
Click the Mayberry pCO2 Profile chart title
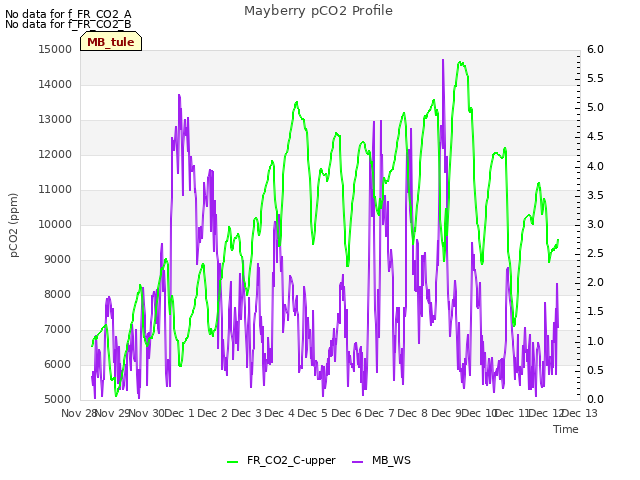coord(318,11)
